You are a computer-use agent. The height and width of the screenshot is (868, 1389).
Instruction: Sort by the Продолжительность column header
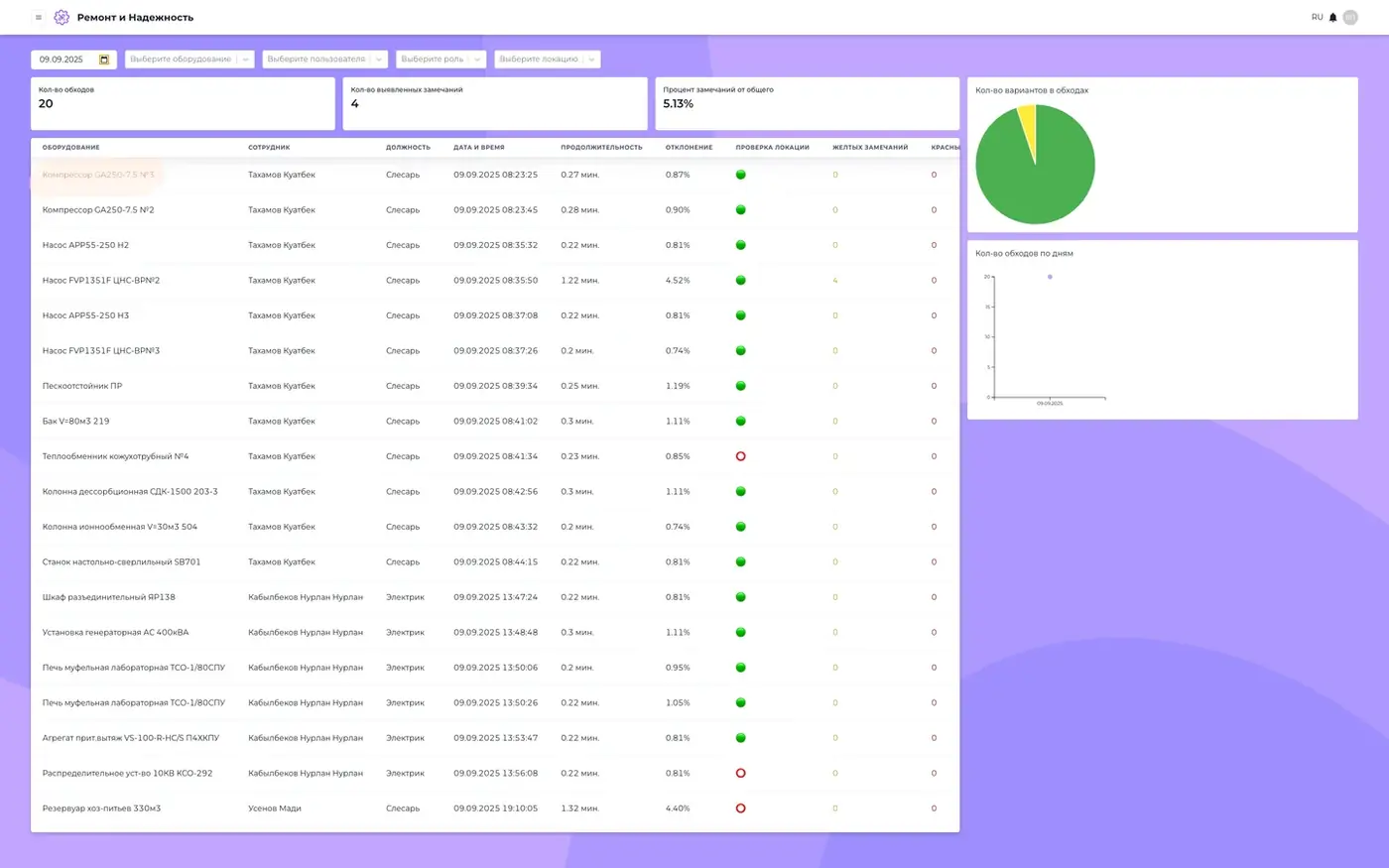(601, 148)
